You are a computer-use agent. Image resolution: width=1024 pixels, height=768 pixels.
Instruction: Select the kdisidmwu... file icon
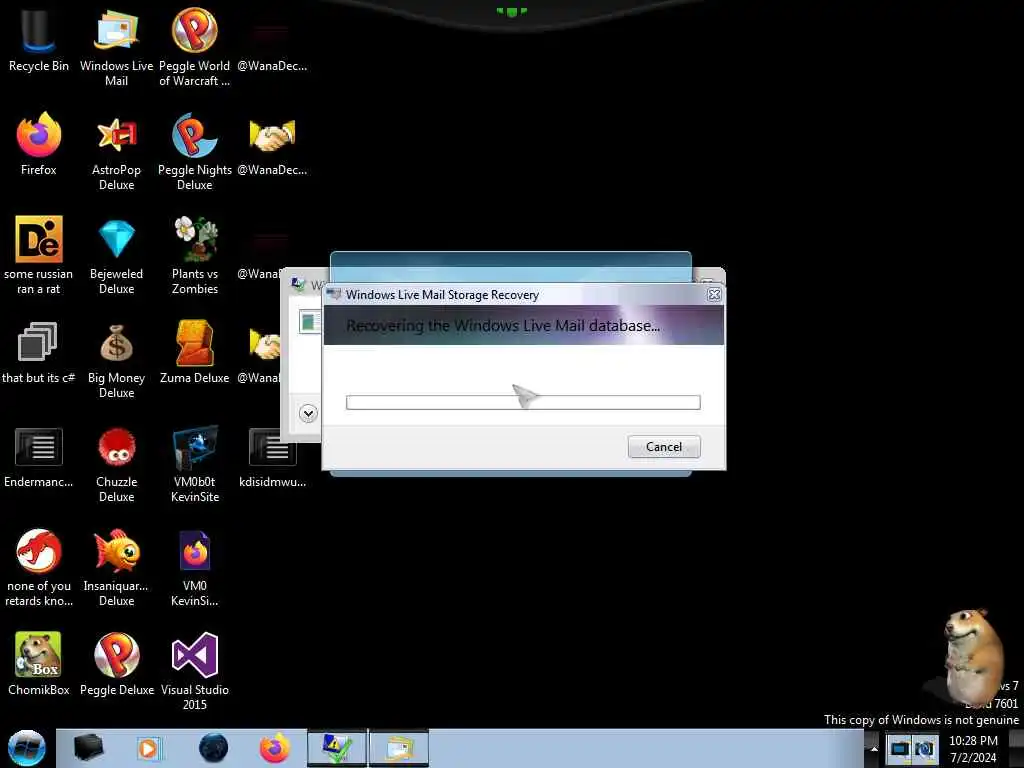(272, 457)
